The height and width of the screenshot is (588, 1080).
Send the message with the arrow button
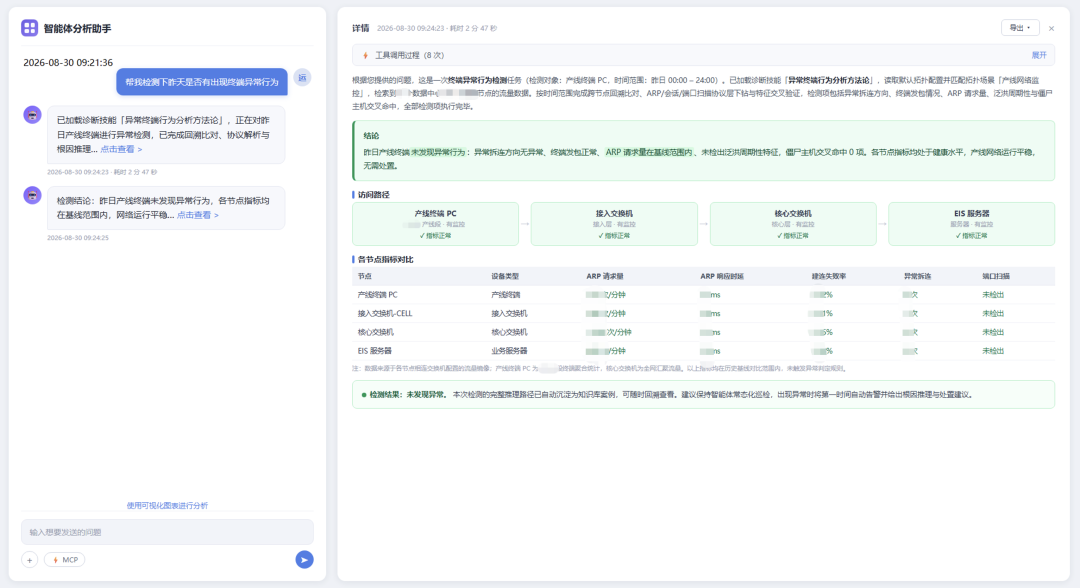tap(304, 560)
